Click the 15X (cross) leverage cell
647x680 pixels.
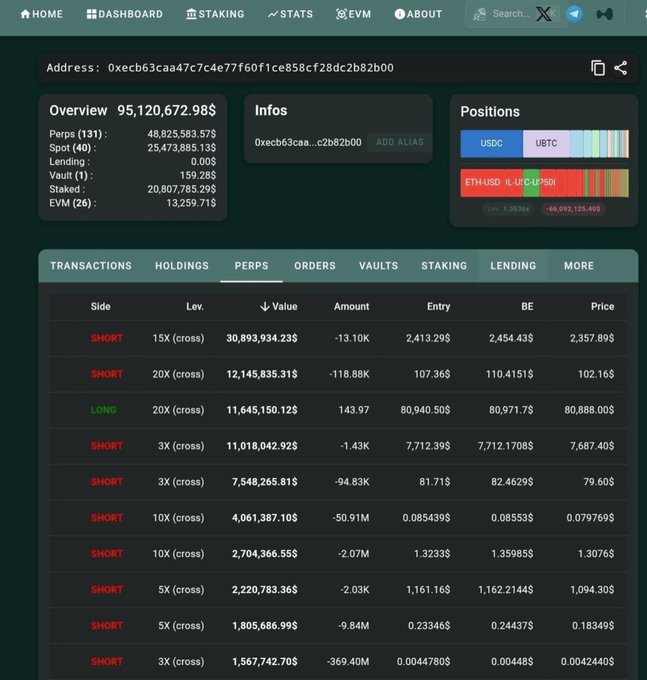pos(178,338)
